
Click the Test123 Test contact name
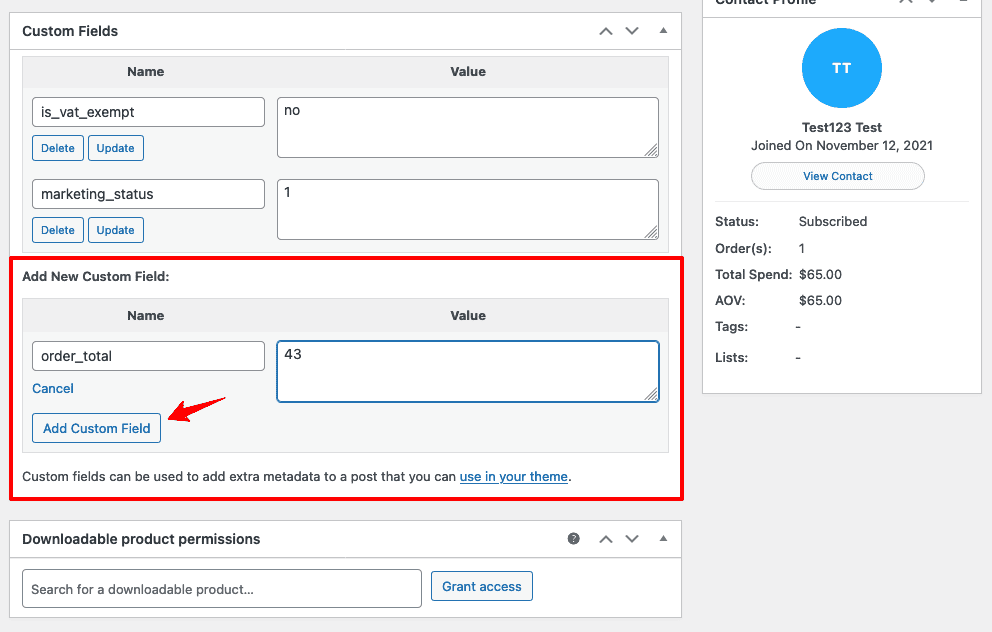tap(841, 127)
